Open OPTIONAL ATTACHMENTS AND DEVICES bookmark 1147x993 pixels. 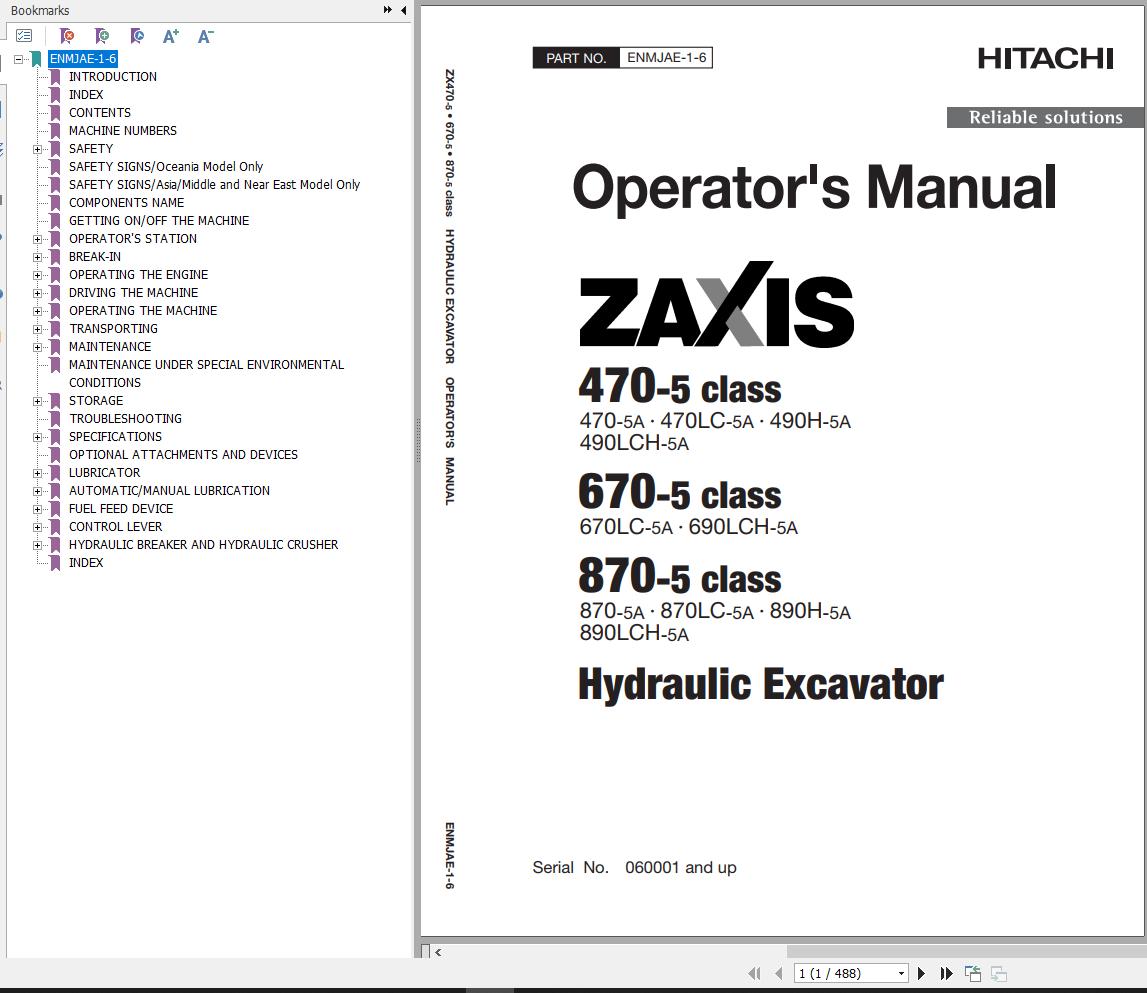click(x=184, y=454)
